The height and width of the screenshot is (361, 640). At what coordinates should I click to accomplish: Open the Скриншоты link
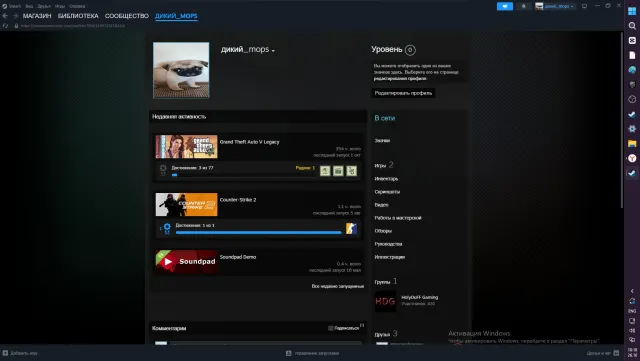[387, 192]
